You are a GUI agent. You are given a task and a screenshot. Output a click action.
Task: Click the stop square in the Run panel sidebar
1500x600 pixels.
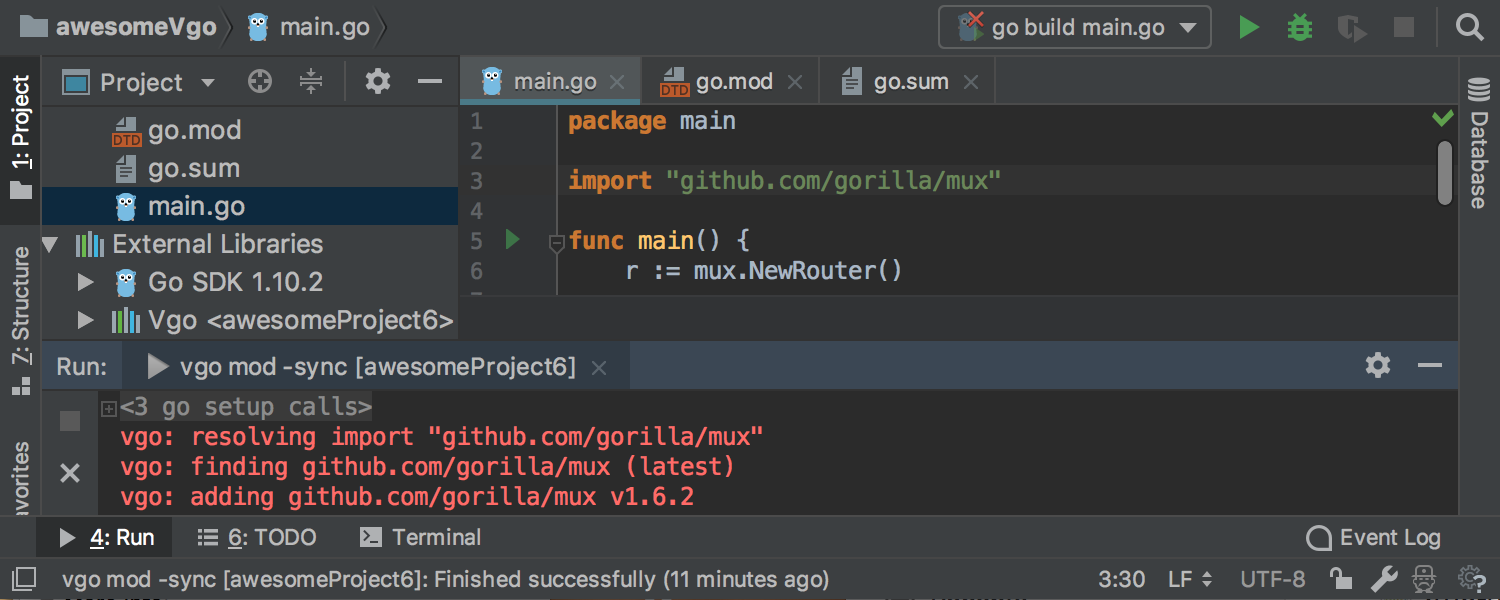click(x=70, y=421)
